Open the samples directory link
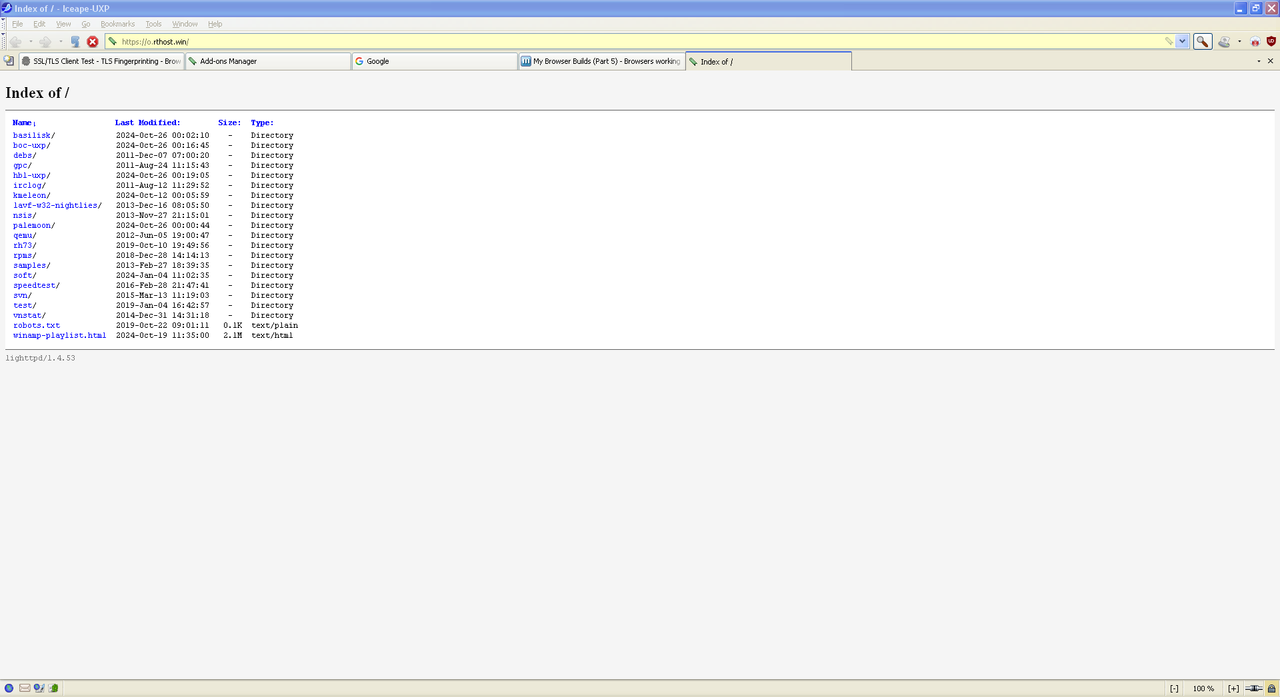 click(29, 265)
